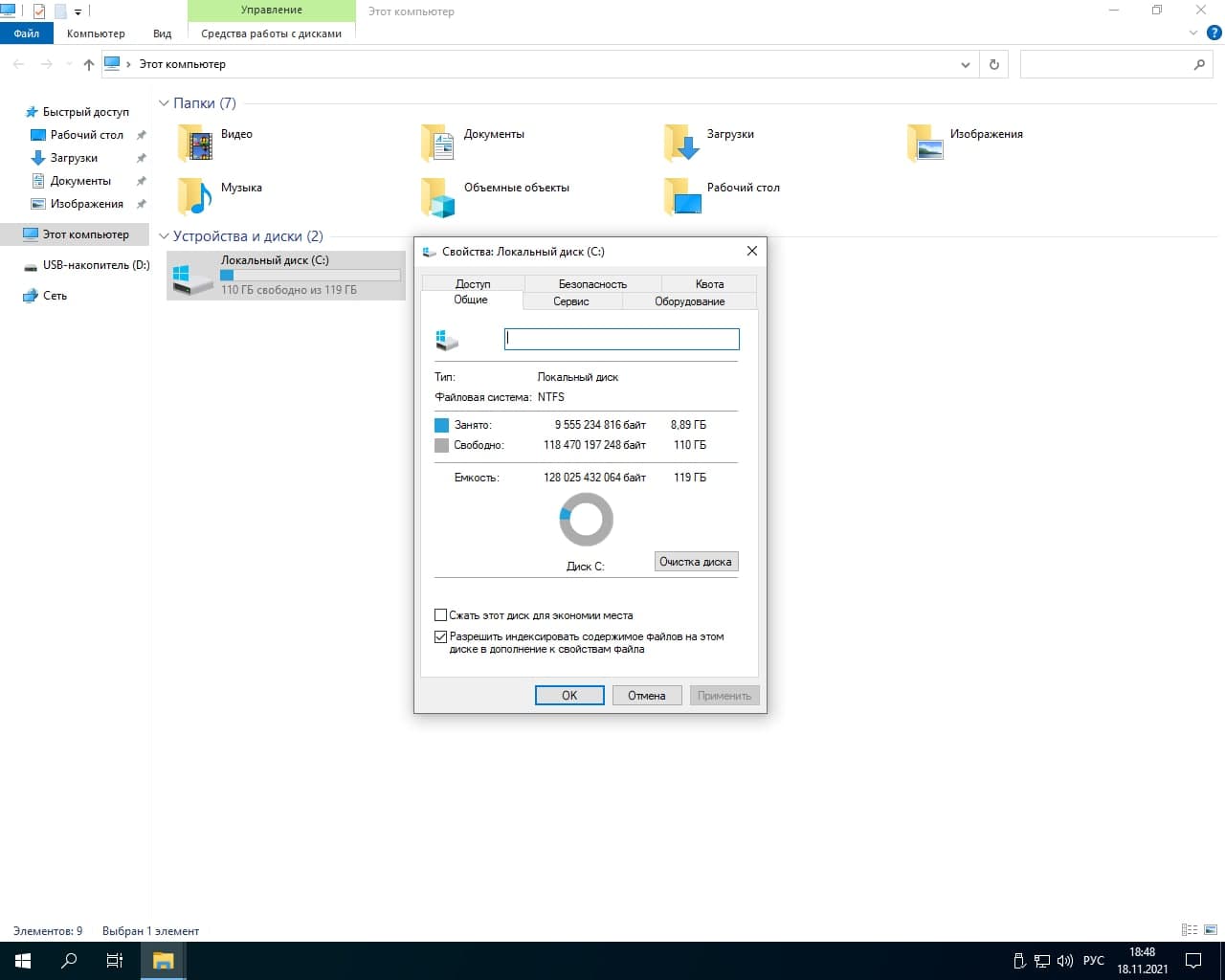Click the Safely Remove Hardware tray icon
Viewport: 1225px width, 980px height.
point(1020,961)
